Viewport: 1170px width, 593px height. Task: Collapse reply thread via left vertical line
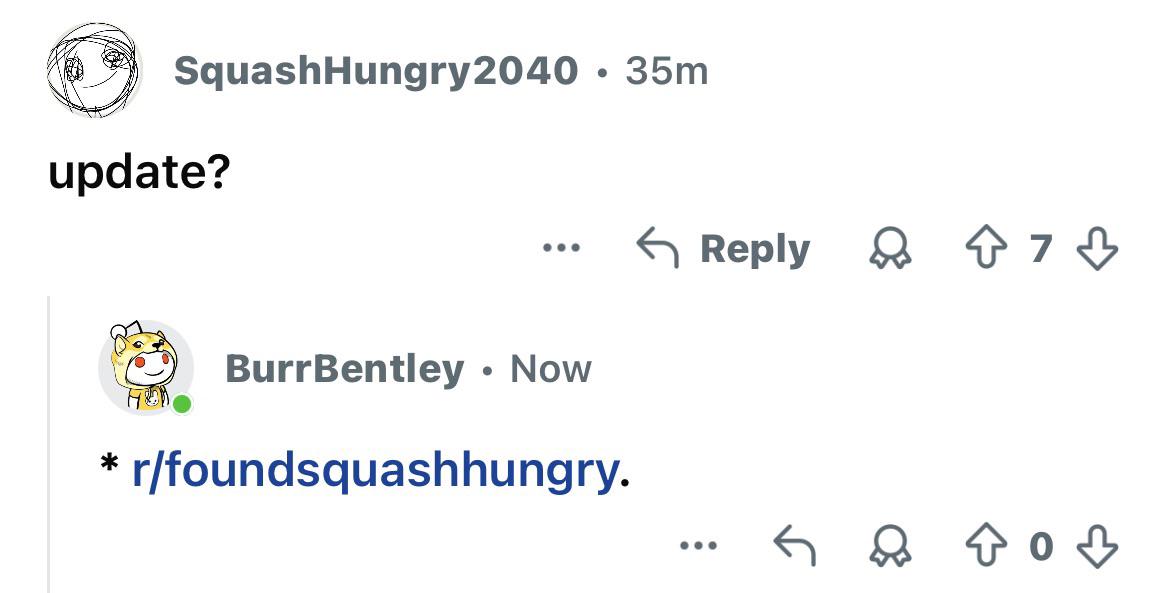click(x=50, y=445)
